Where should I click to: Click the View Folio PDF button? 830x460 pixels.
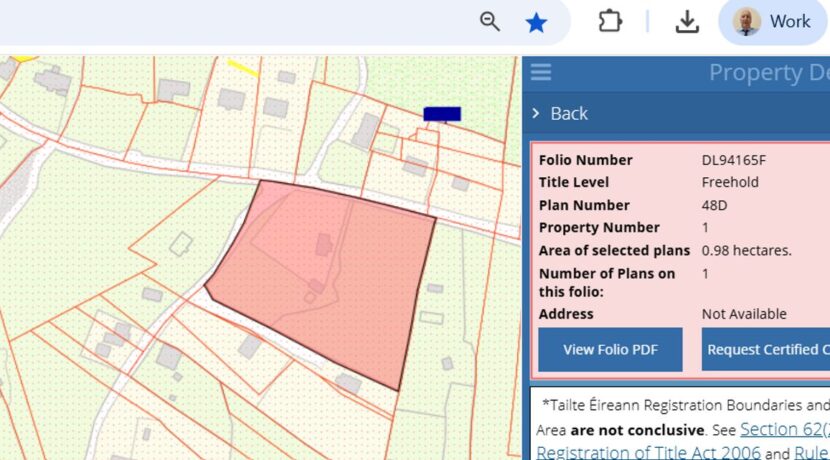(x=610, y=350)
